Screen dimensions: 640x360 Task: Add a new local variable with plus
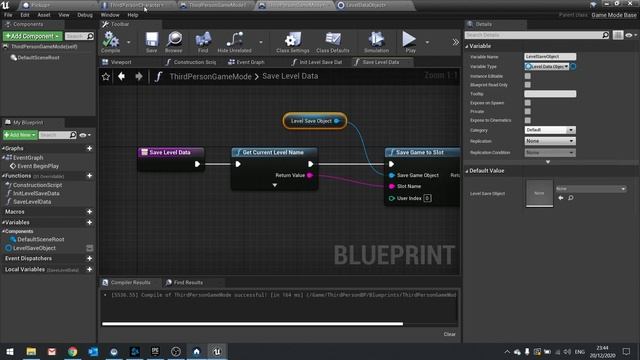tap(89, 269)
